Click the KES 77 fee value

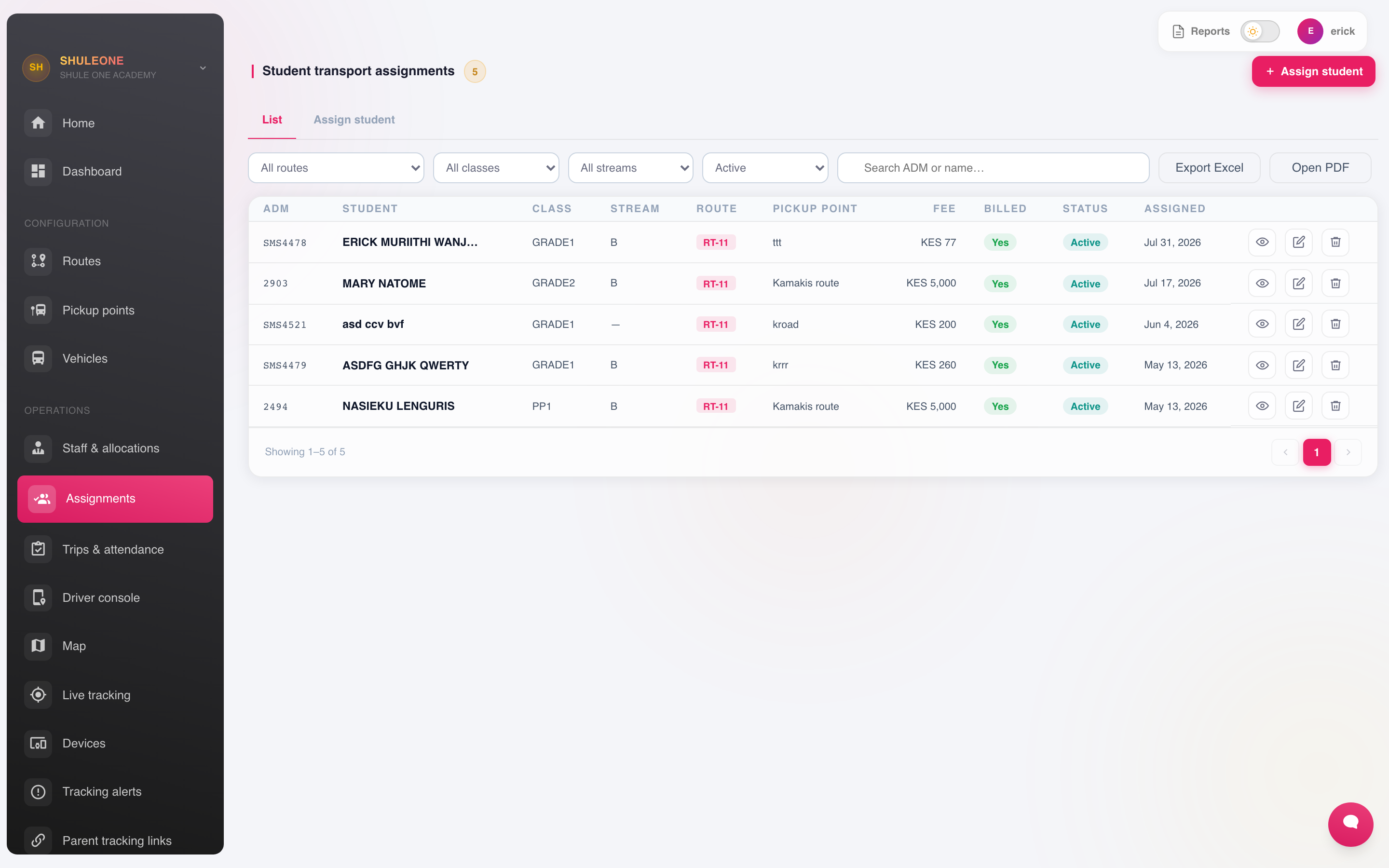939,242
